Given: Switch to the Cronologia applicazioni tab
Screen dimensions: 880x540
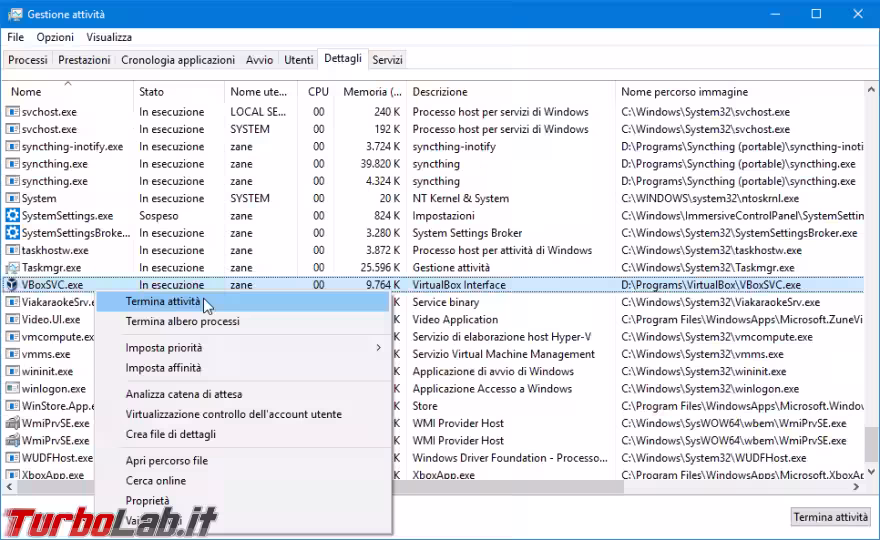Looking at the screenshot, I should tap(178, 60).
